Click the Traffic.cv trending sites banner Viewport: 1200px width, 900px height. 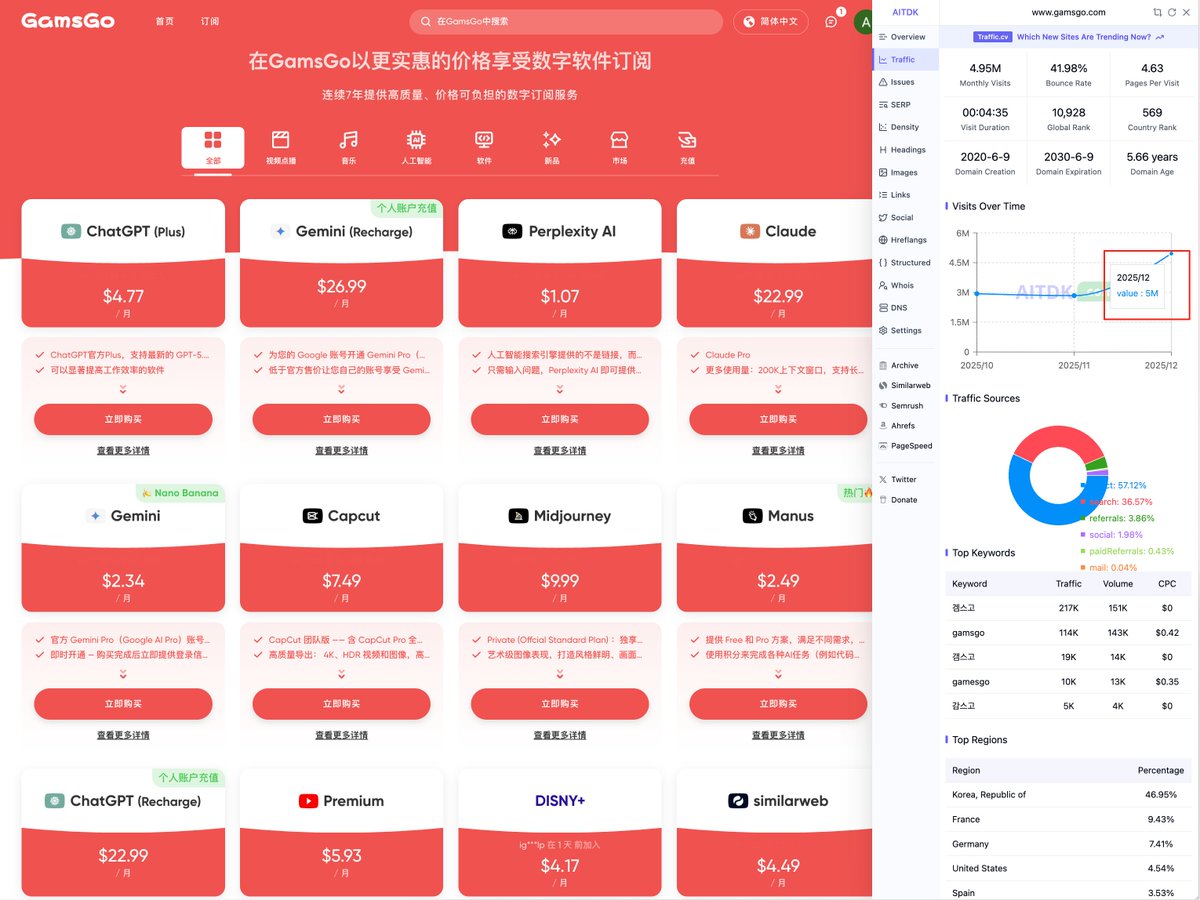coord(1068,37)
